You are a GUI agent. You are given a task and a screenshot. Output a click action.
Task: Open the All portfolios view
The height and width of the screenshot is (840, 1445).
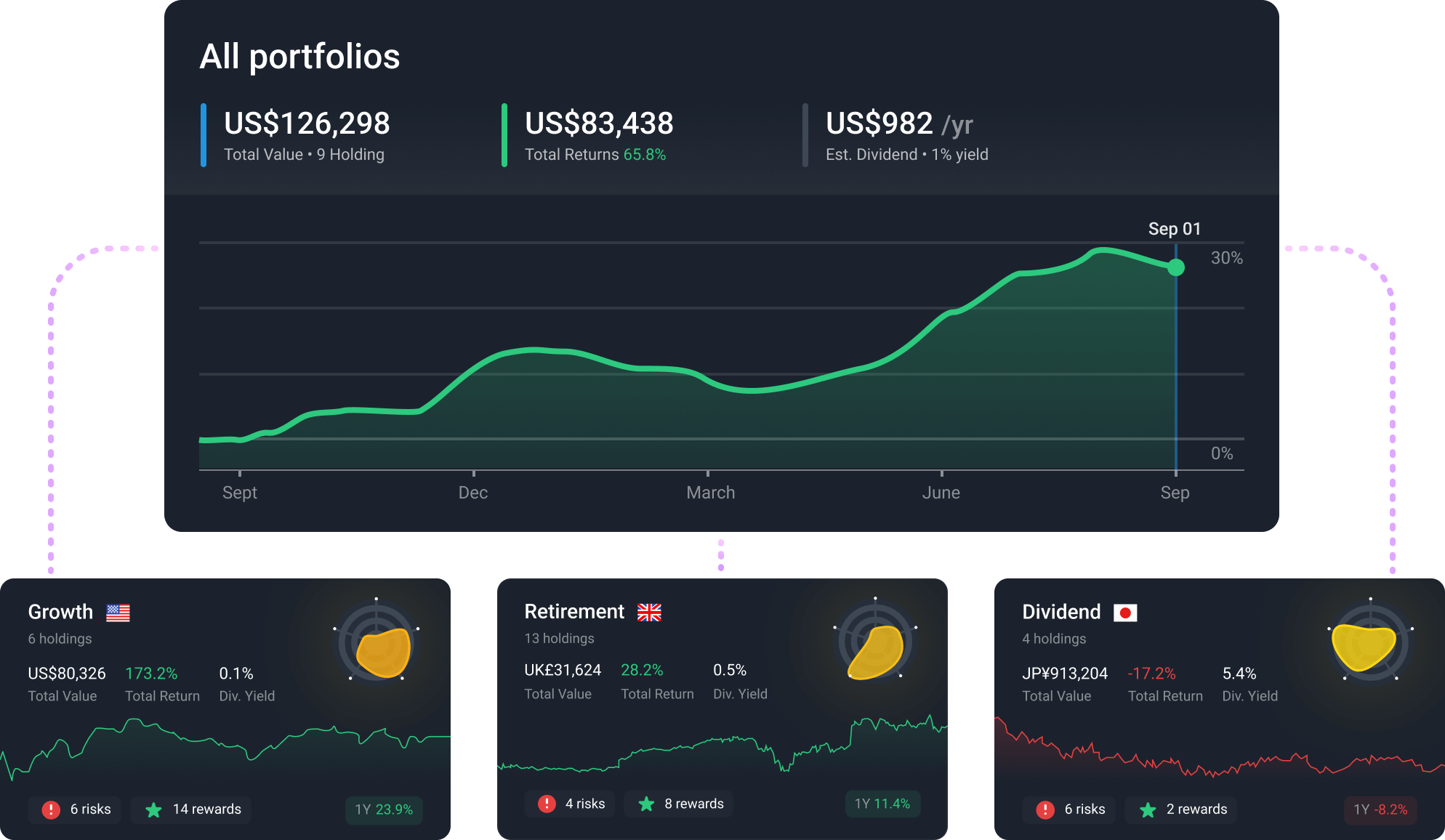pos(300,56)
